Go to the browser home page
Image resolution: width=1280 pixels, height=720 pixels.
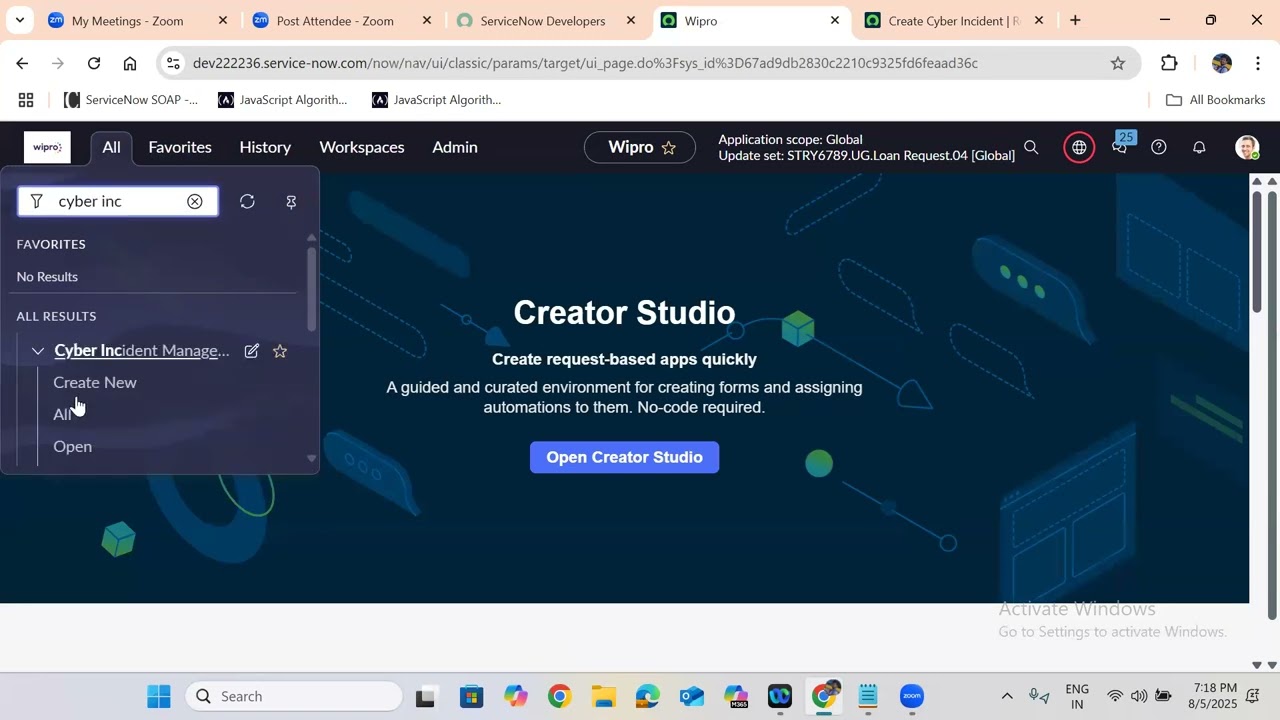(x=130, y=63)
